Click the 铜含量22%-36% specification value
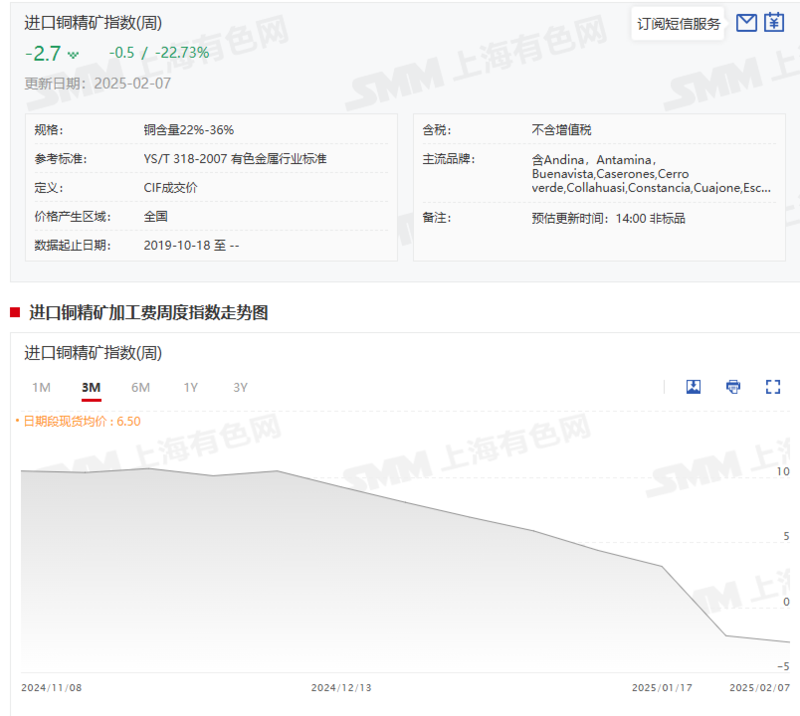 [x=189, y=130]
